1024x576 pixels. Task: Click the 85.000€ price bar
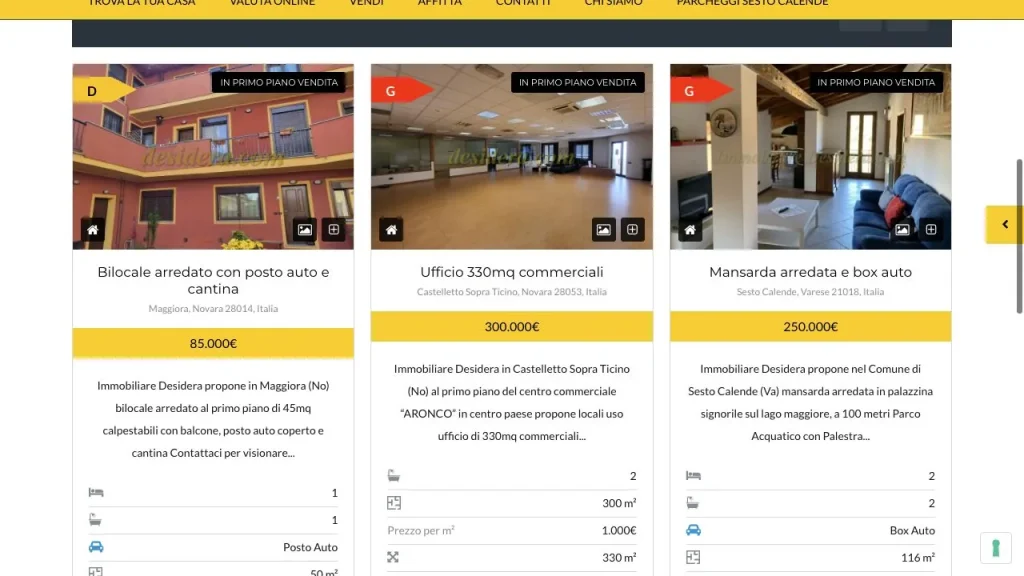point(213,344)
